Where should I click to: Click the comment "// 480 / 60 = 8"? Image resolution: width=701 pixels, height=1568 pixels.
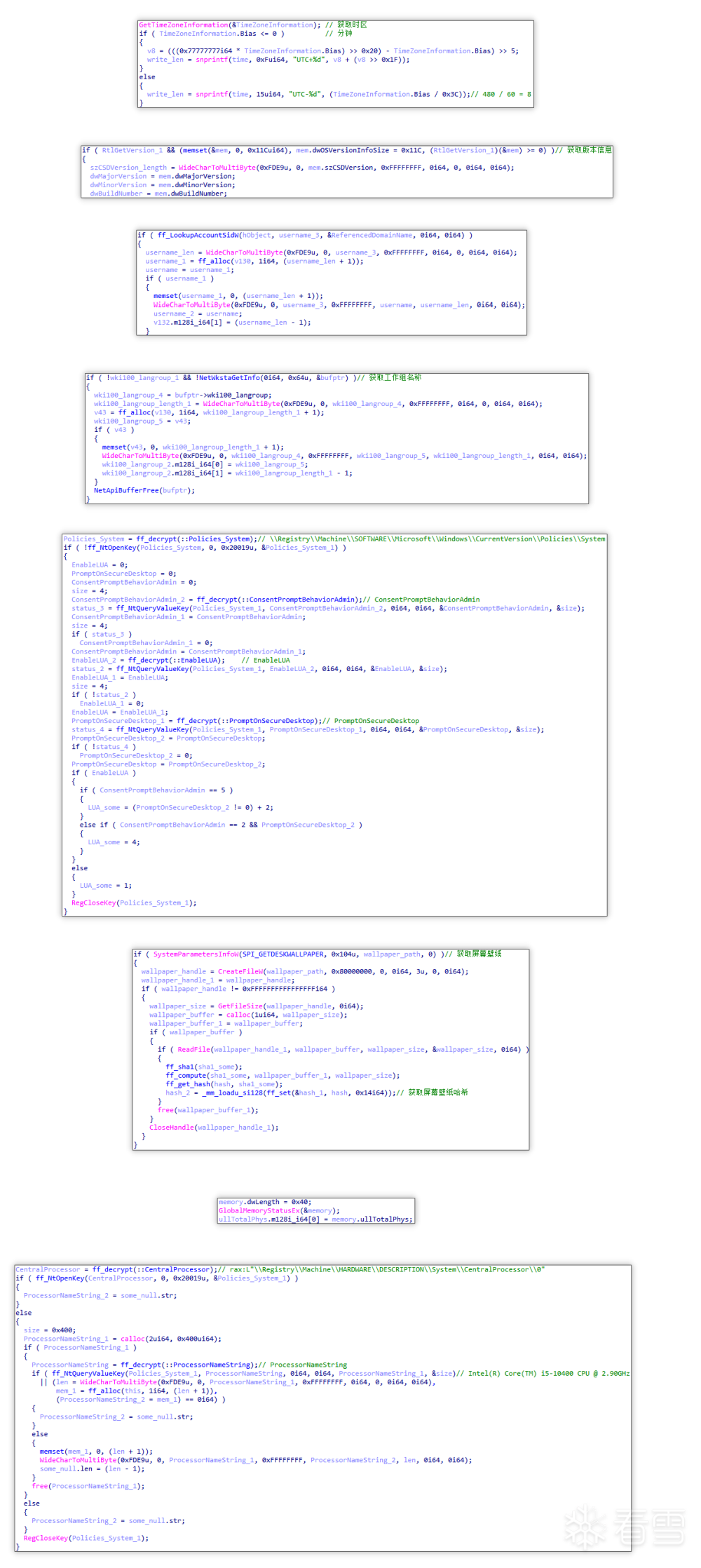click(501, 95)
